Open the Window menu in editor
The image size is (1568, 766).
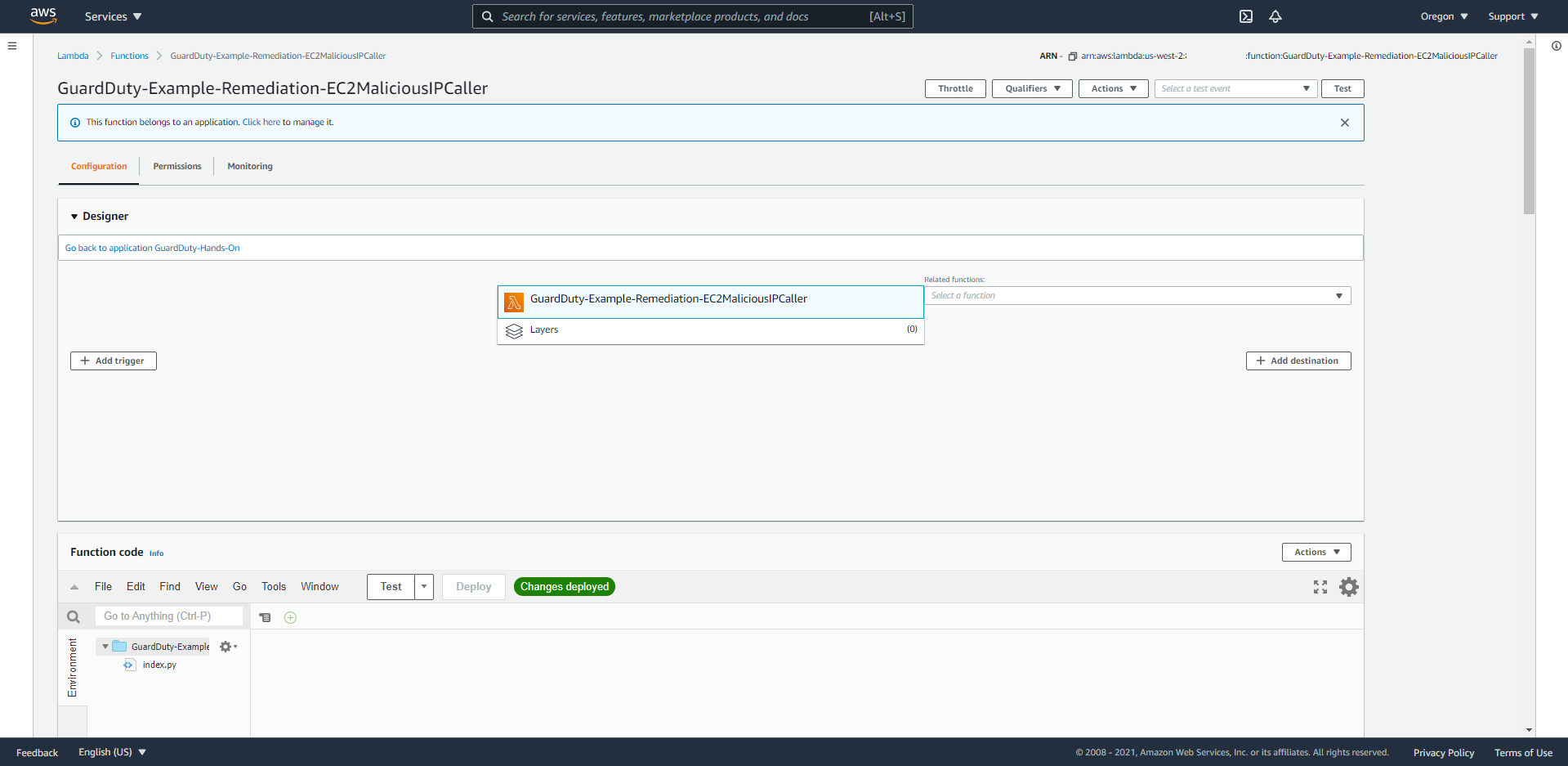point(319,587)
